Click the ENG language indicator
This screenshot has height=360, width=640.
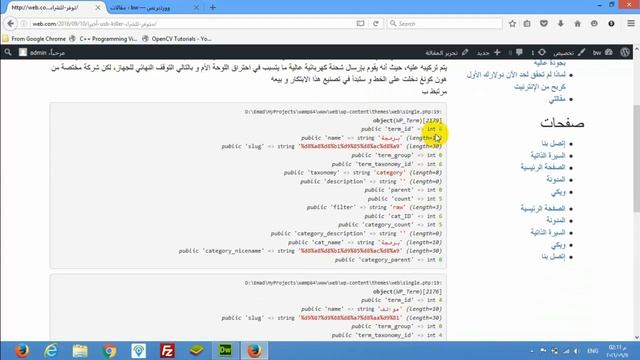click(x=593, y=351)
